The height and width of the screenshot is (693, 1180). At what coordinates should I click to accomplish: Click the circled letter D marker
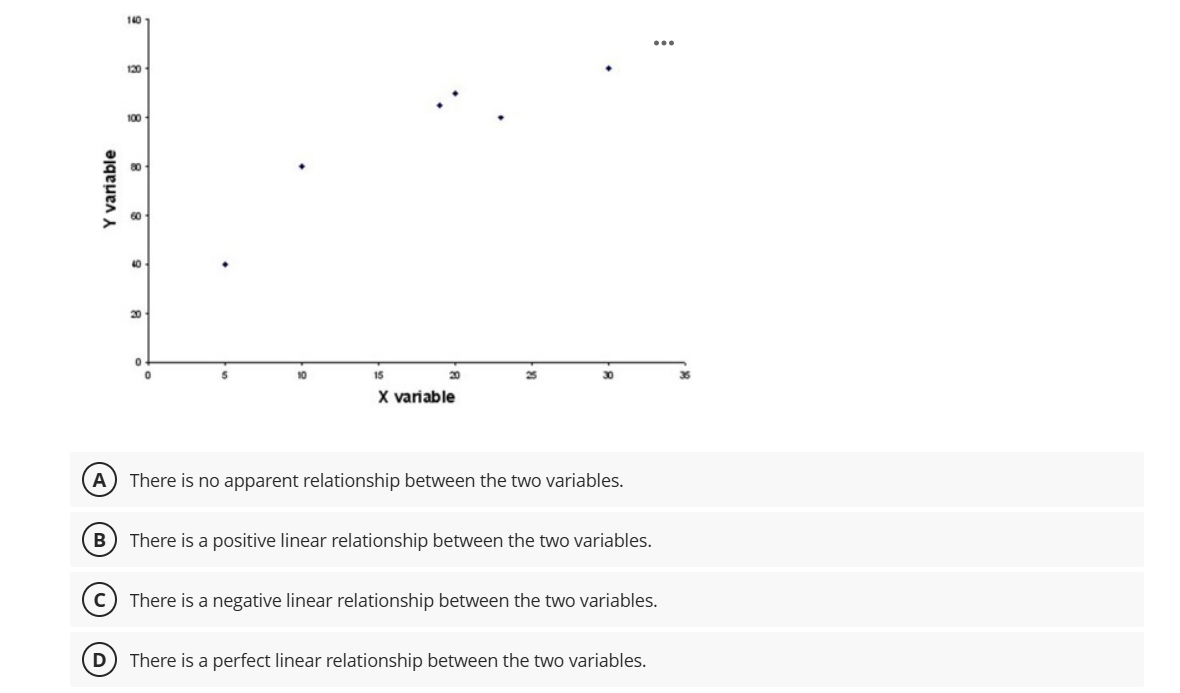[x=98, y=660]
